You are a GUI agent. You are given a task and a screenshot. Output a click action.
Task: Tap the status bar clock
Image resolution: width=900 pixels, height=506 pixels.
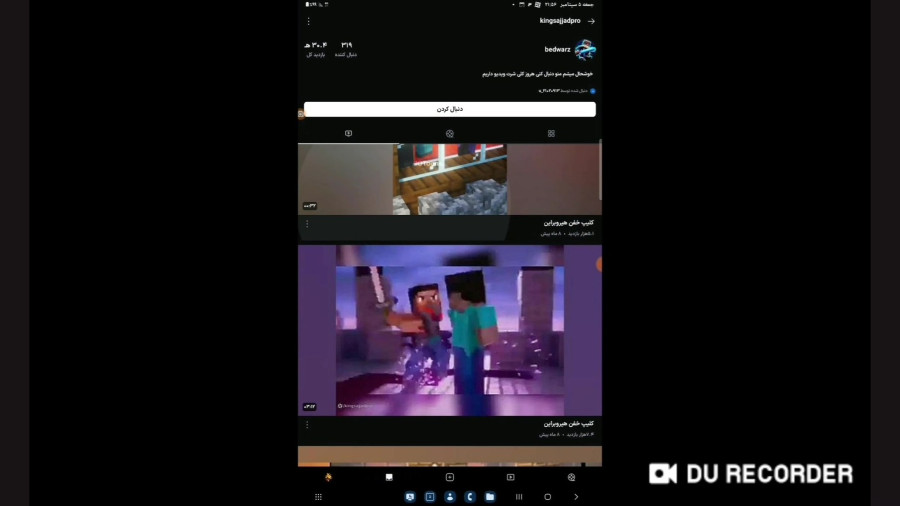(x=550, y=5)
